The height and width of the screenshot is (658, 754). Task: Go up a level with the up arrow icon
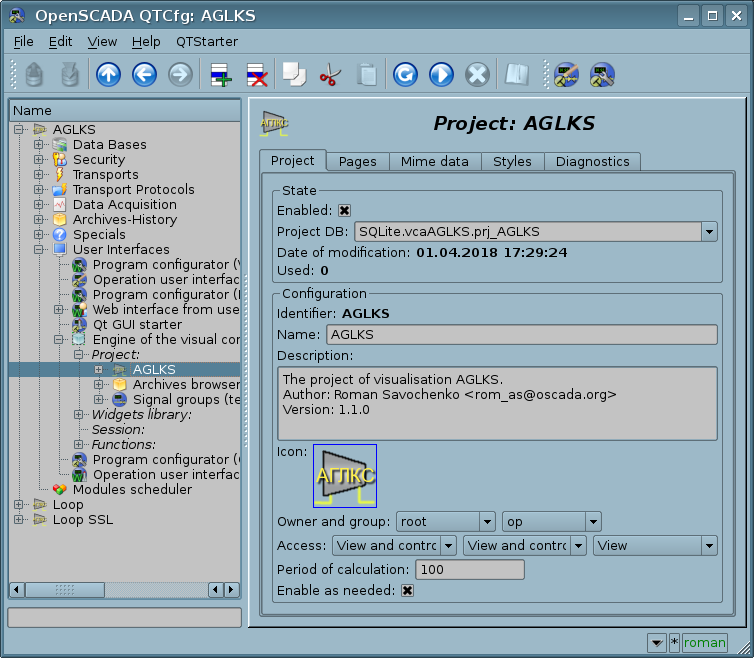(108, 75)
